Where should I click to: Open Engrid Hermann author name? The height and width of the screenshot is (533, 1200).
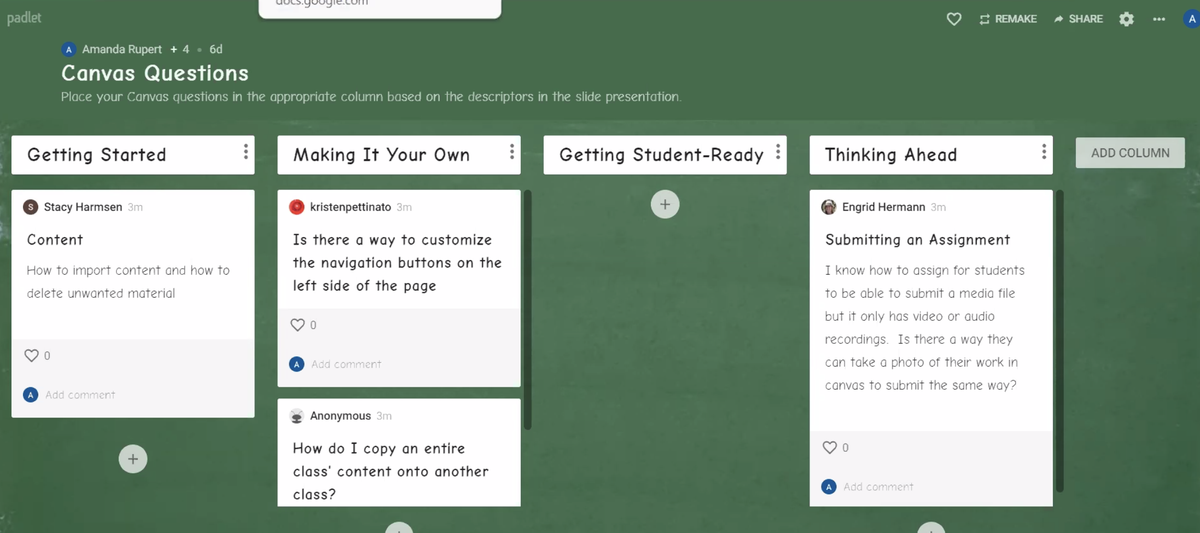884,207
